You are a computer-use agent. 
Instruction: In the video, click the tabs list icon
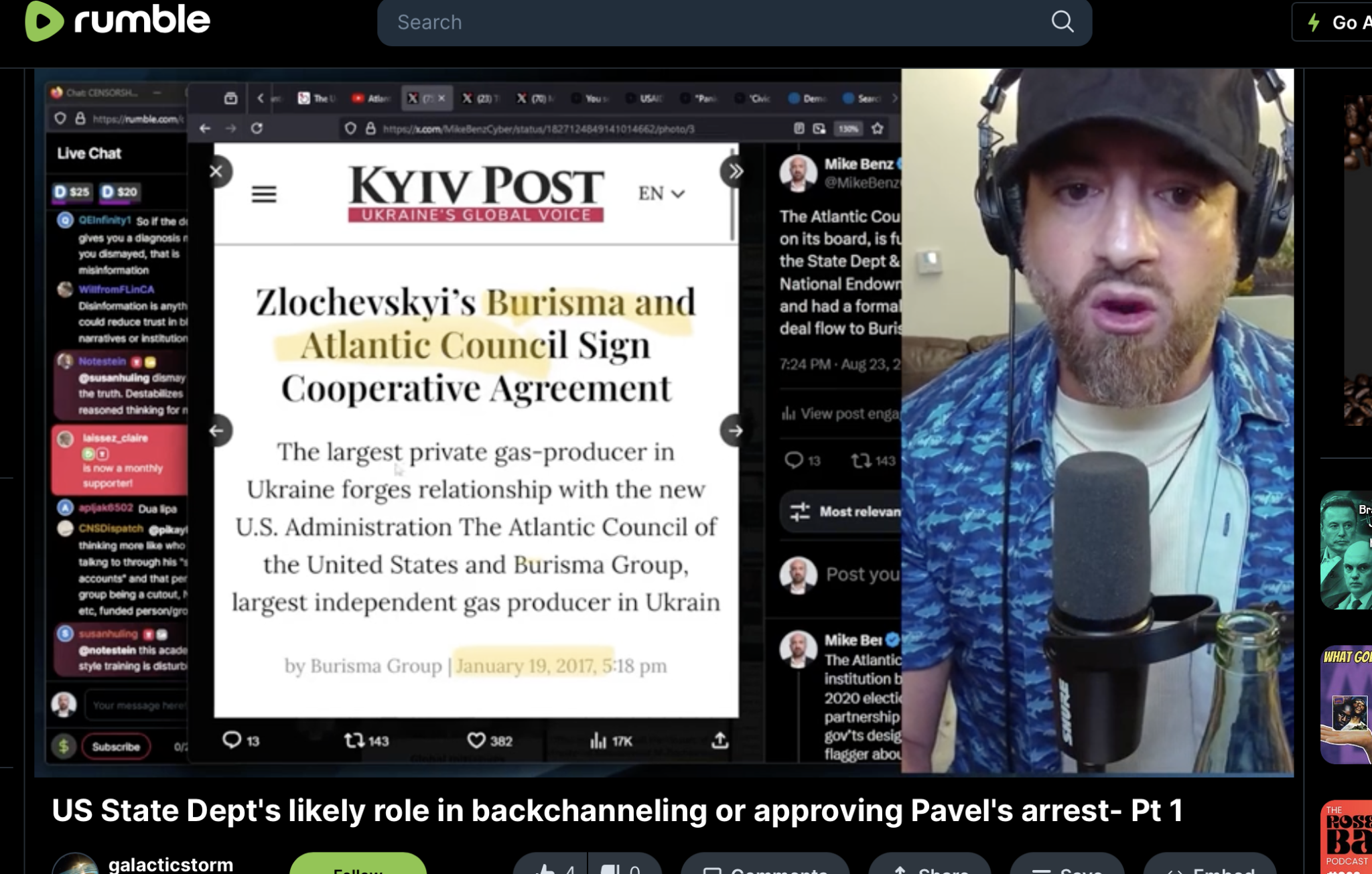(230, 98)
